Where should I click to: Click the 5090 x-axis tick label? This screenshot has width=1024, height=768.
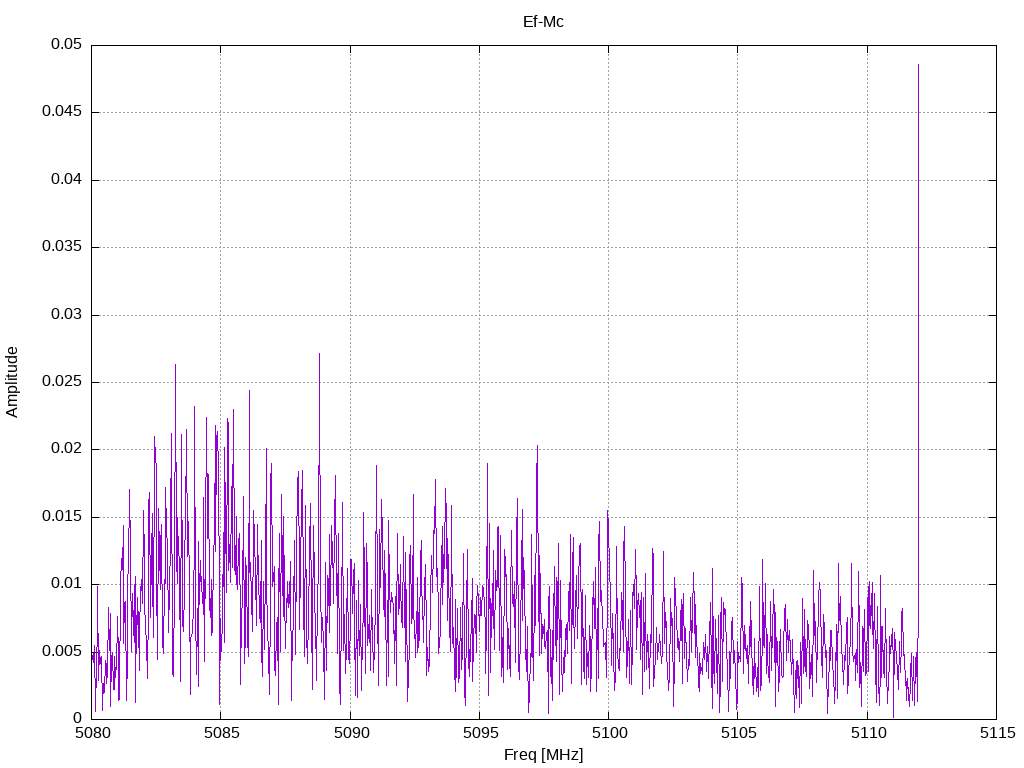tap(350, 733)
